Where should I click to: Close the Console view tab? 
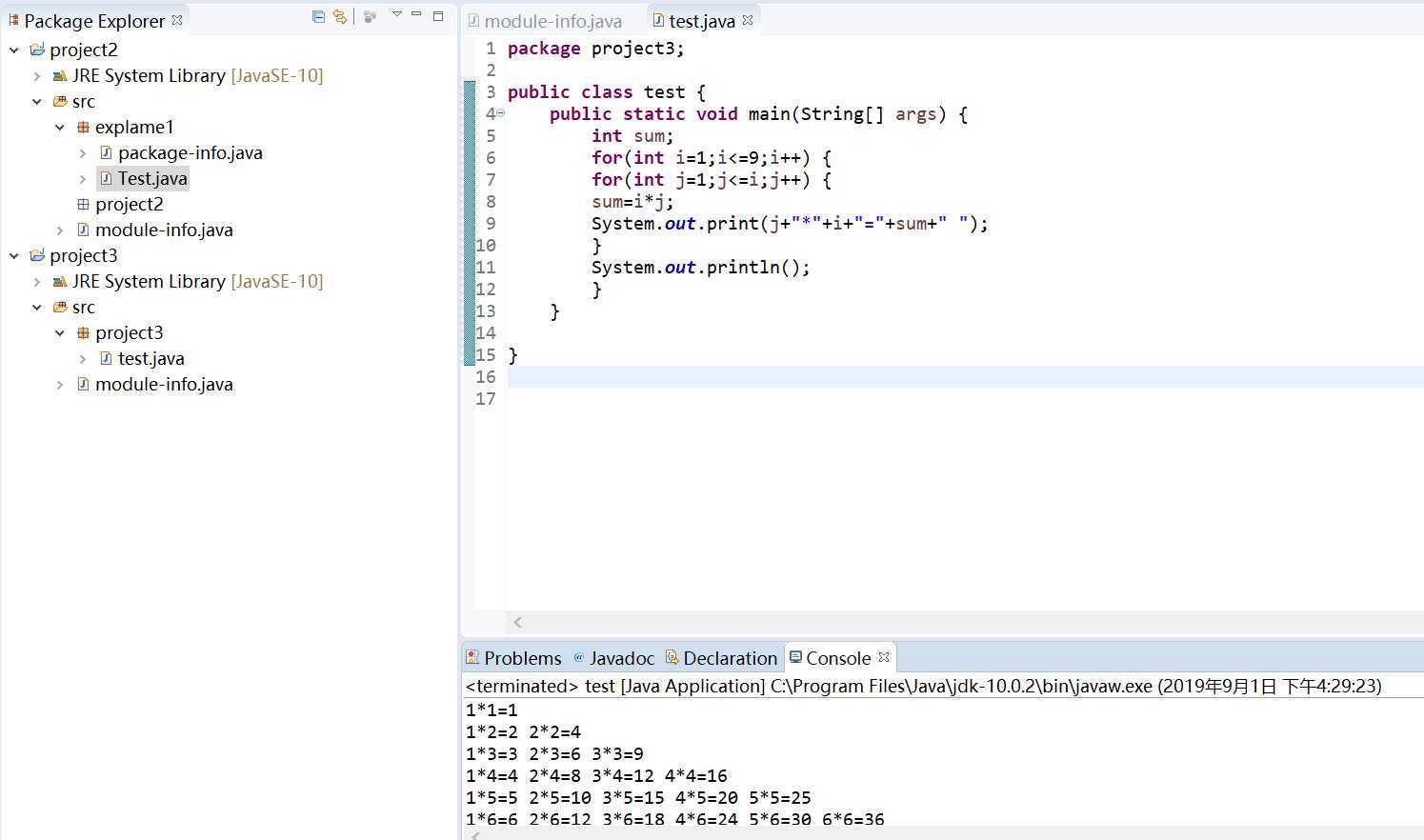pyautogui.click(x=884, y=657)
